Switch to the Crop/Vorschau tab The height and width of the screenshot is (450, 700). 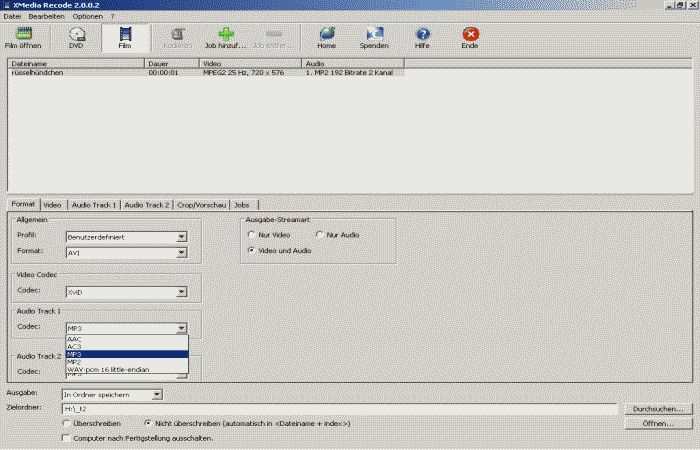[x=201, y=205]
